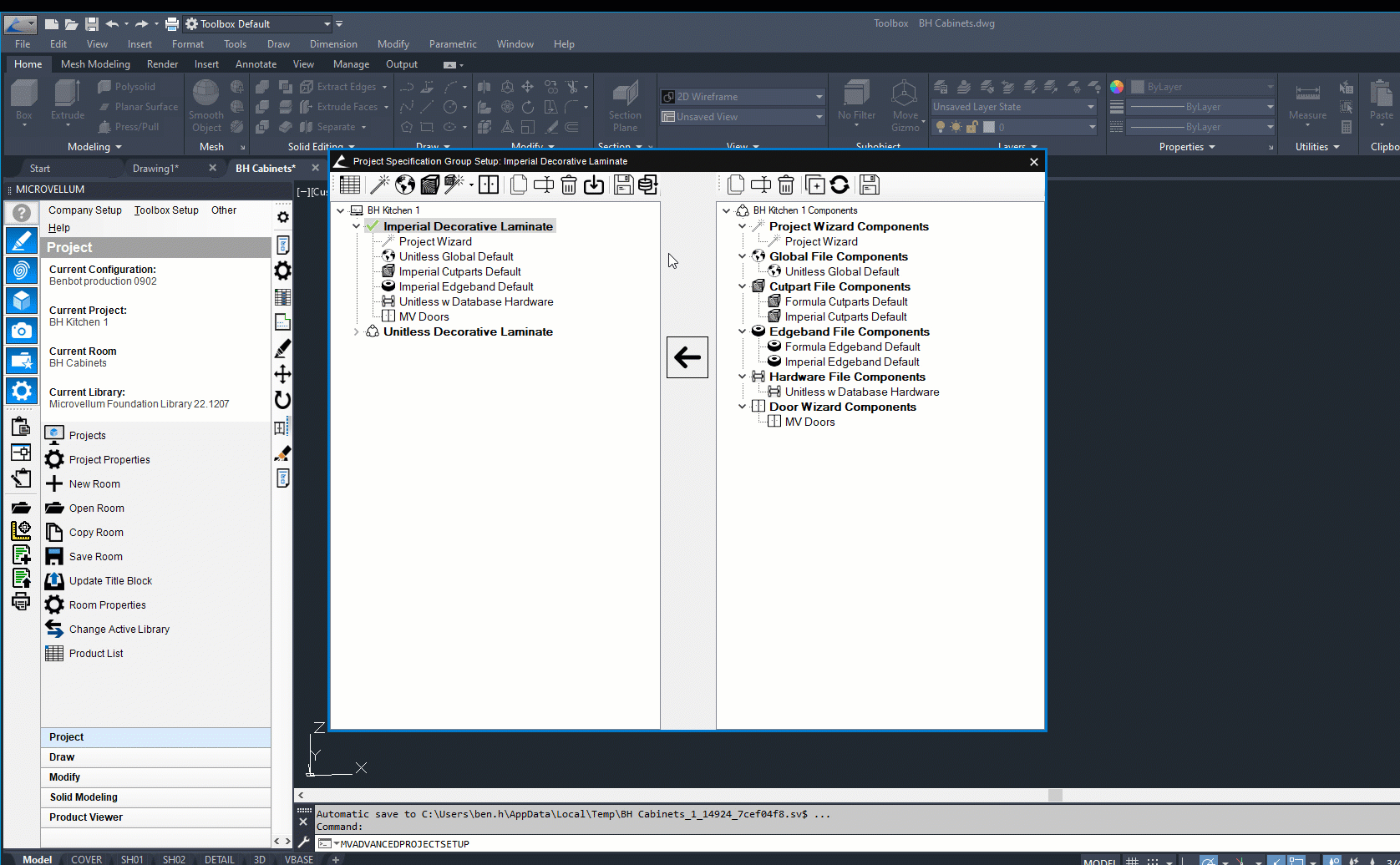Click the spreadsheet grid icon in dialog toolbar
The image size is (1400, 865).
[350, 185]
